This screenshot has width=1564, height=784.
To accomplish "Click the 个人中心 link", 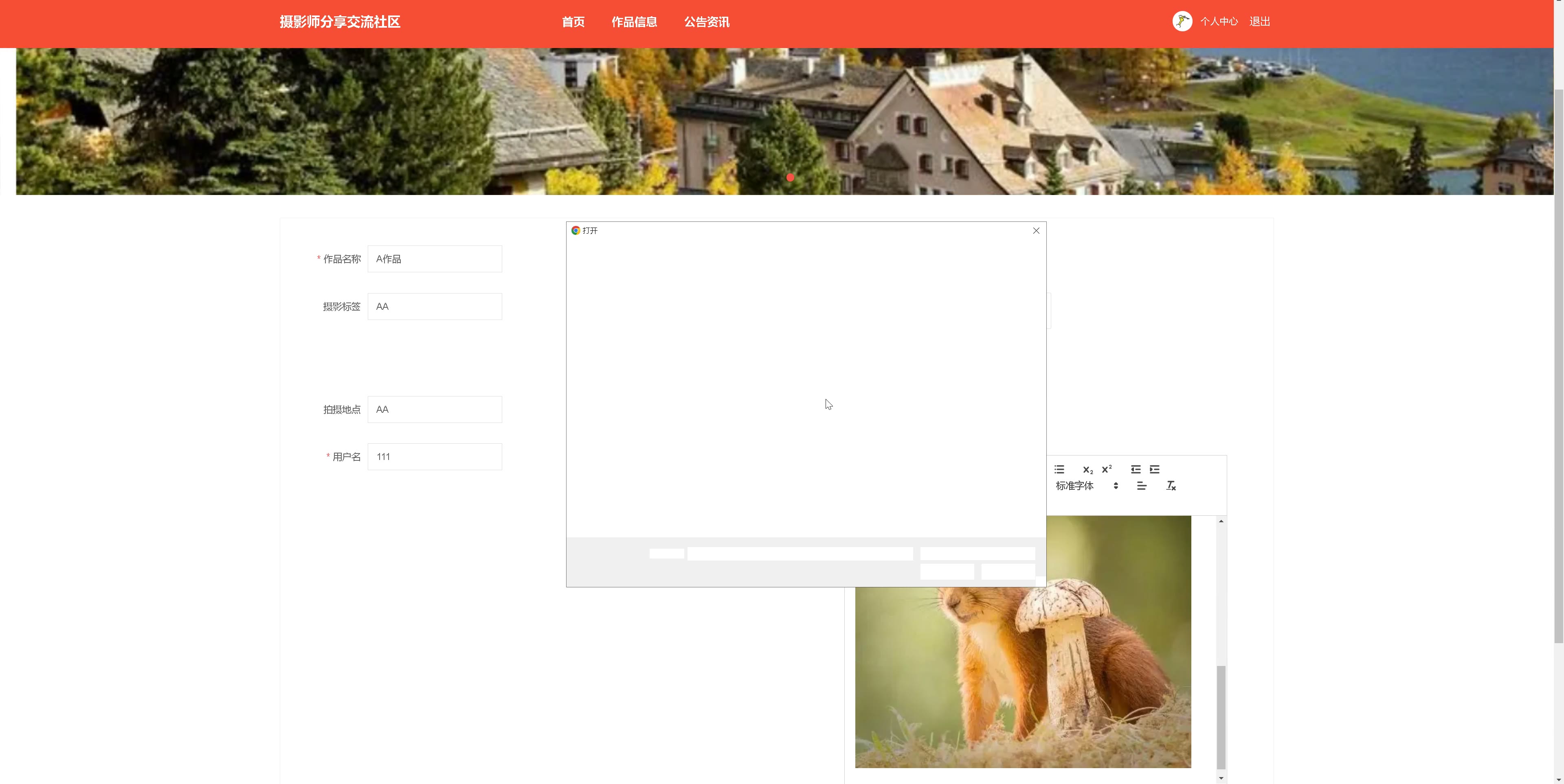I will (x=1219, y=22).
